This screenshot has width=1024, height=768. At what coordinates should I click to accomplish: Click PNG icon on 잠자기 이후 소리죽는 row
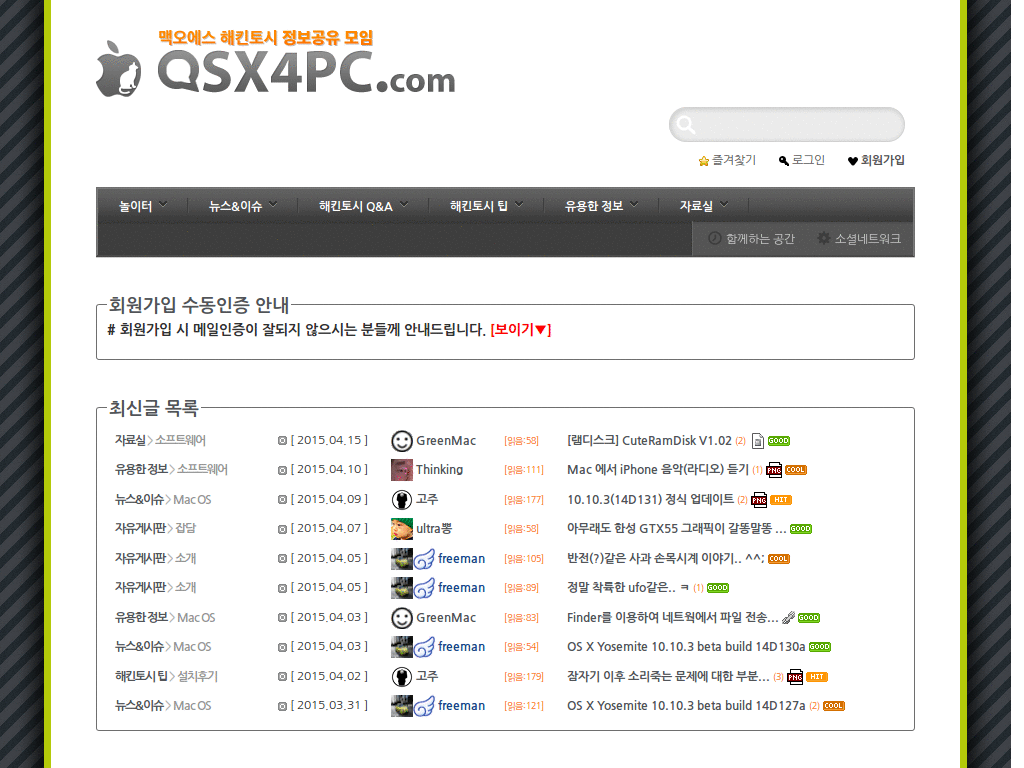795,677
